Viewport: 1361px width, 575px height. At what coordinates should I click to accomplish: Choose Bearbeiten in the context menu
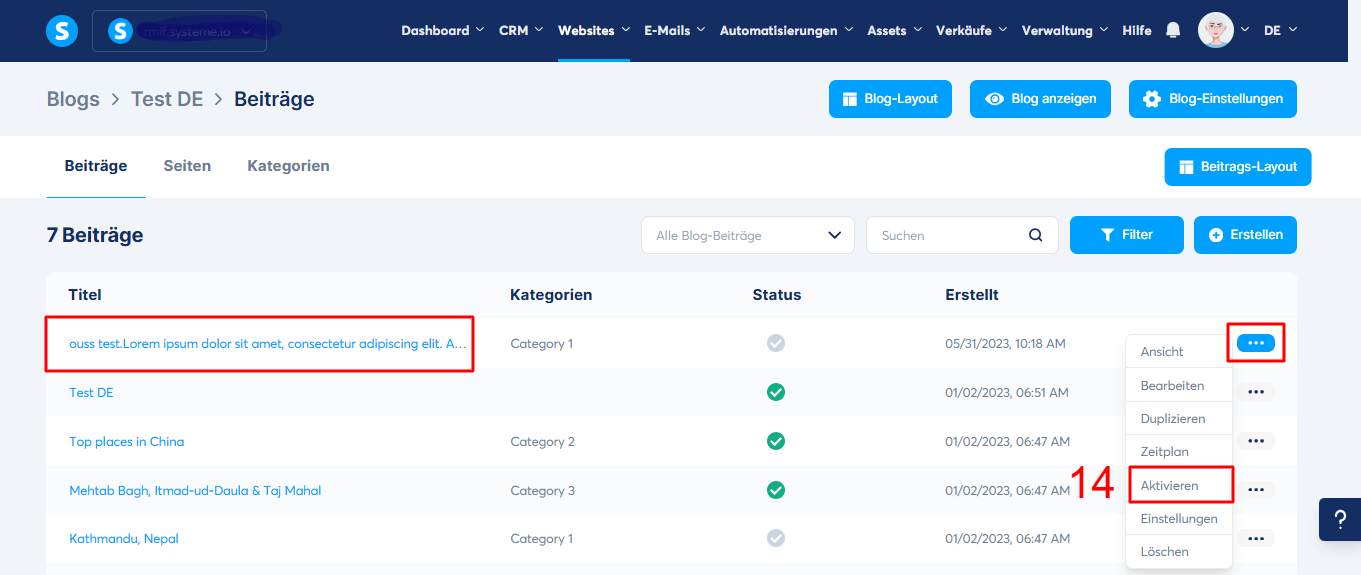[1179, 385]
